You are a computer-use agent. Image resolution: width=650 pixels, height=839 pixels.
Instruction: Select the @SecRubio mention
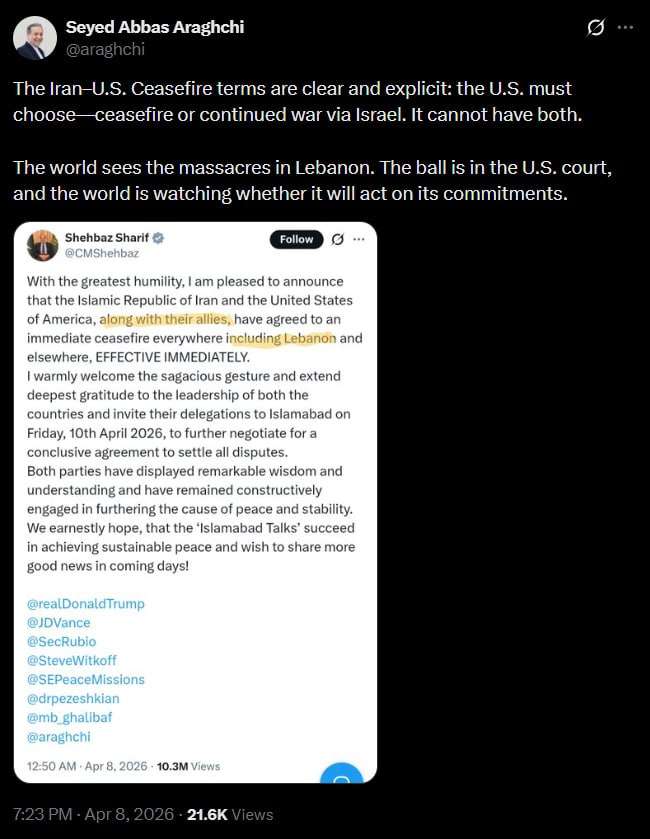tap(62, 641)
